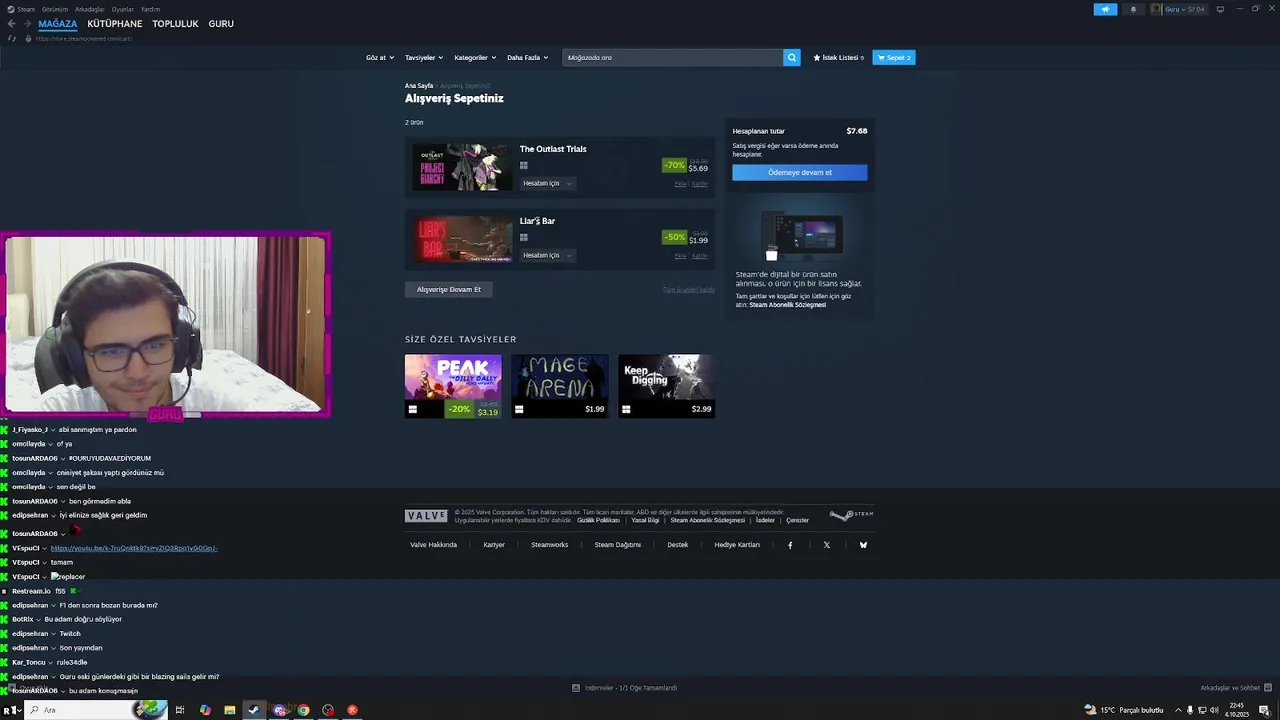Click the Valve logo in footer
Screen dimensions: 1280x720
coord(426,516)
